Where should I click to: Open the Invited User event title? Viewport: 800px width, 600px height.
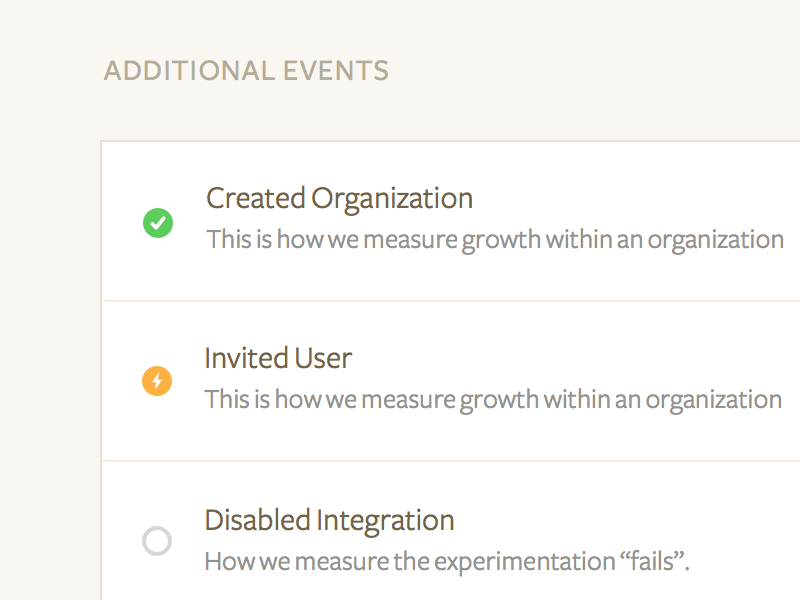click(x=278, y=358)
